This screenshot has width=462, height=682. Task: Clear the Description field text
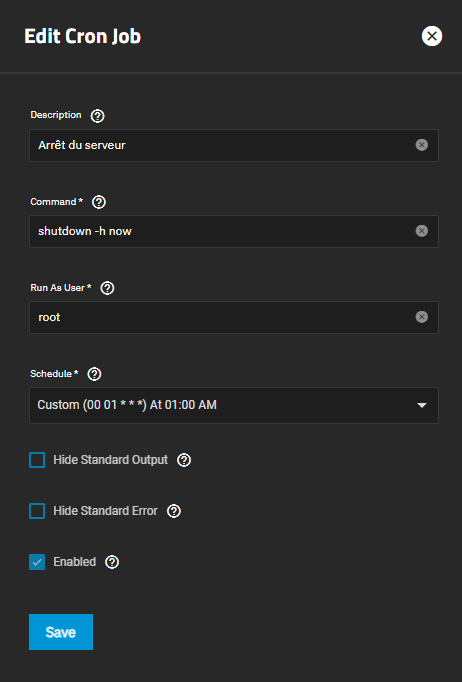click(x=422, y=145)
